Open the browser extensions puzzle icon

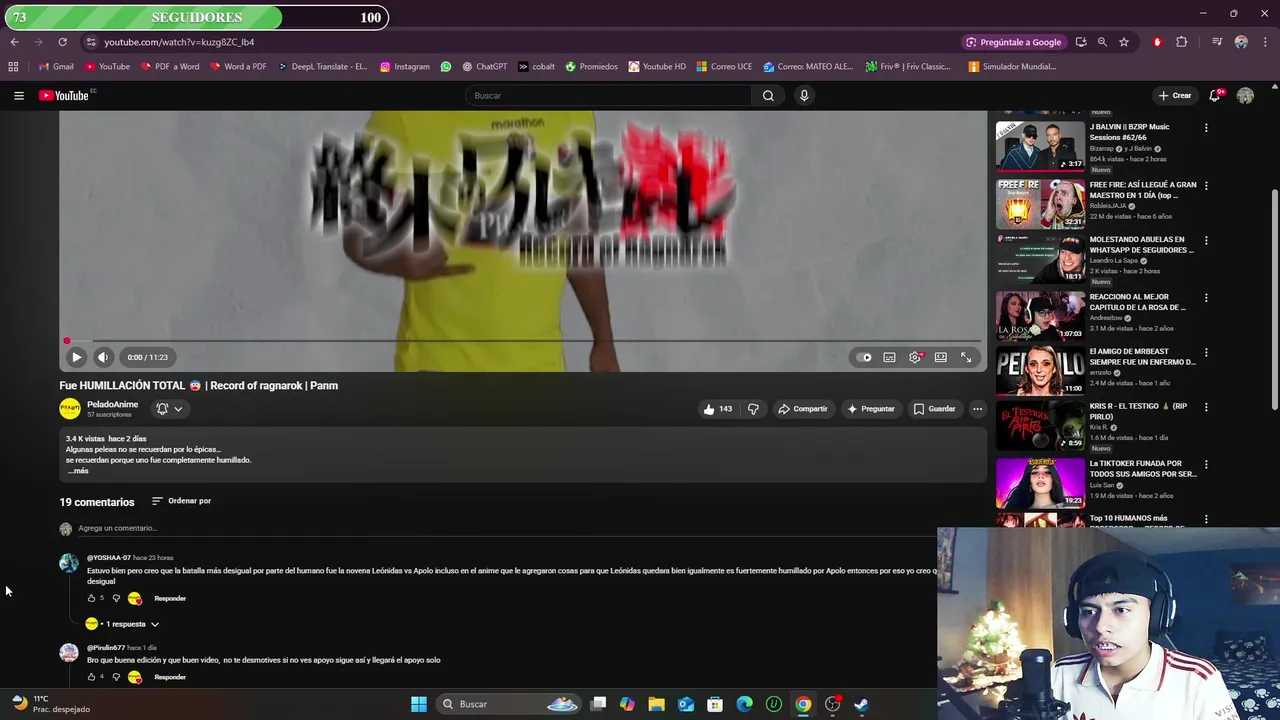[x=1182, y=42]
